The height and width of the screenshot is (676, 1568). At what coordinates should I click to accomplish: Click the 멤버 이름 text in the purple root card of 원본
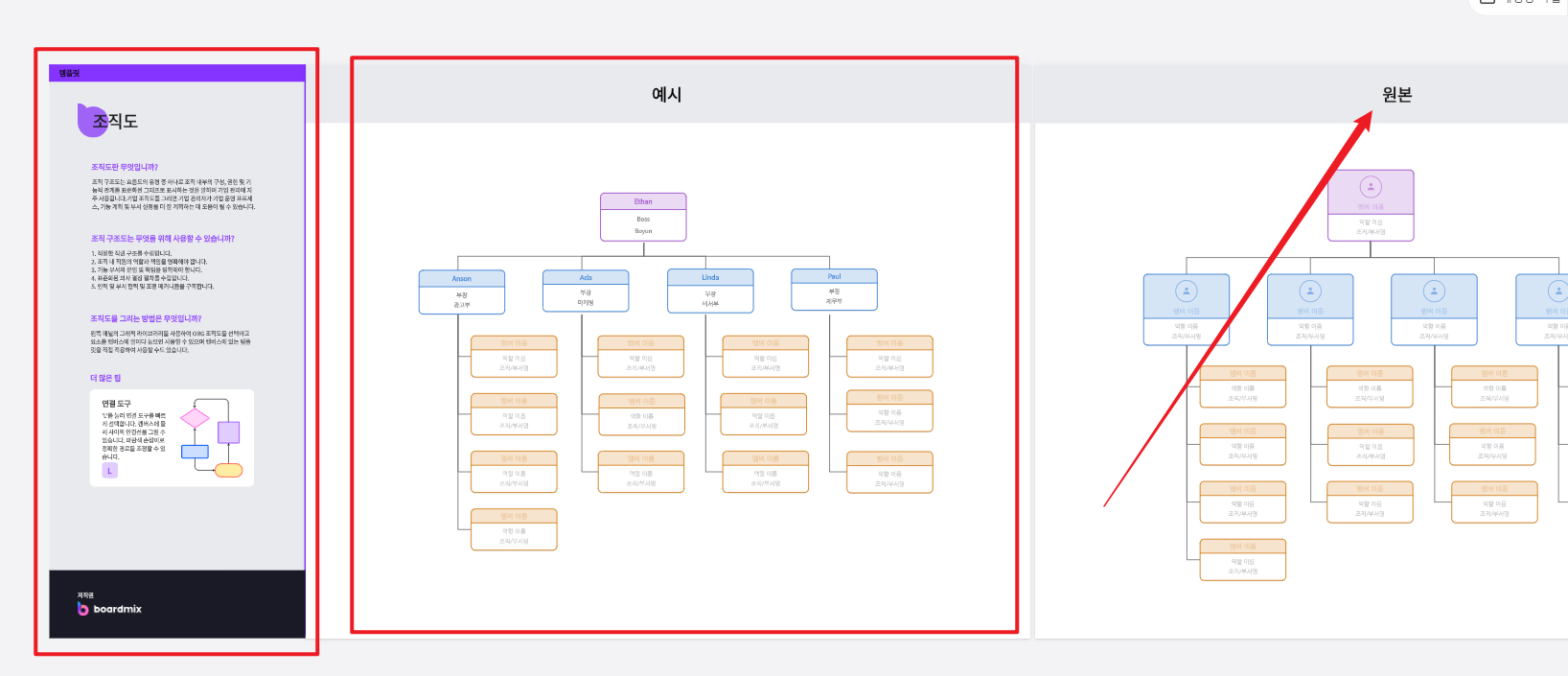click(1371, 207)
